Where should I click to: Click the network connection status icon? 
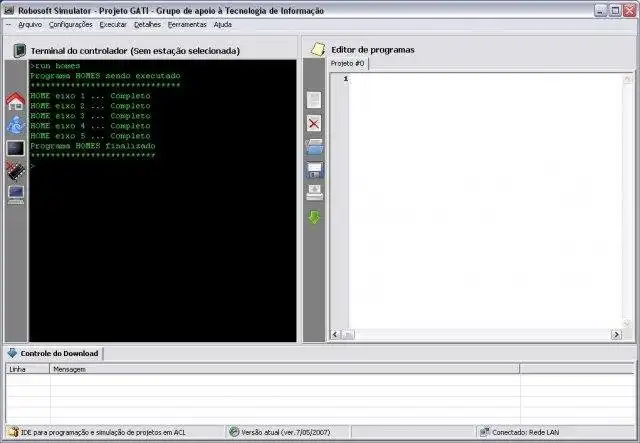pyautogui.click(x=484, y=432)
